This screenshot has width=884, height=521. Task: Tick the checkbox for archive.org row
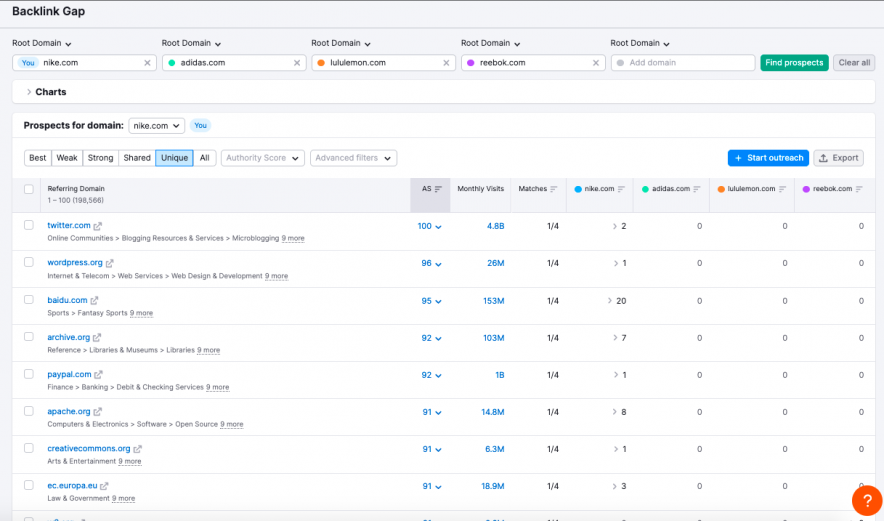pyautogui.click(x=29, y=337)
